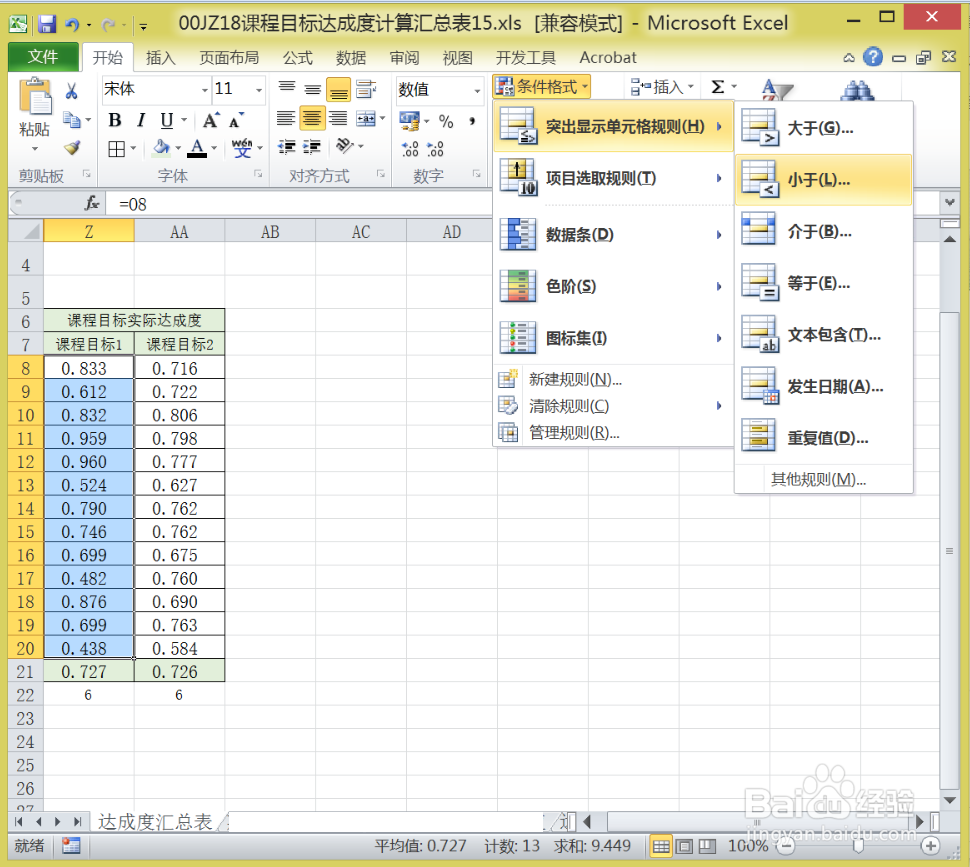The image size is (970, 867).
Task: Open the font name dropdown showing 宋体
Action: [204, 90]
